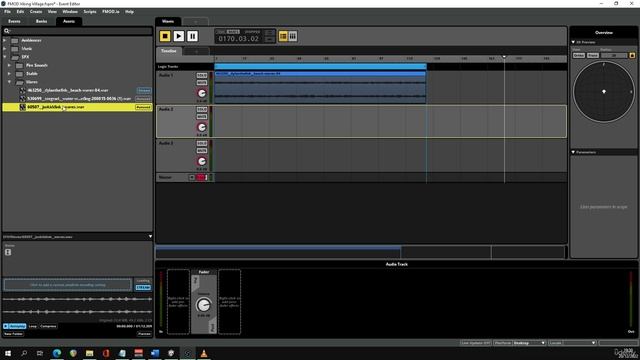Click the notes icon in asset details
640x360 pixels.
tap(8, 252)
